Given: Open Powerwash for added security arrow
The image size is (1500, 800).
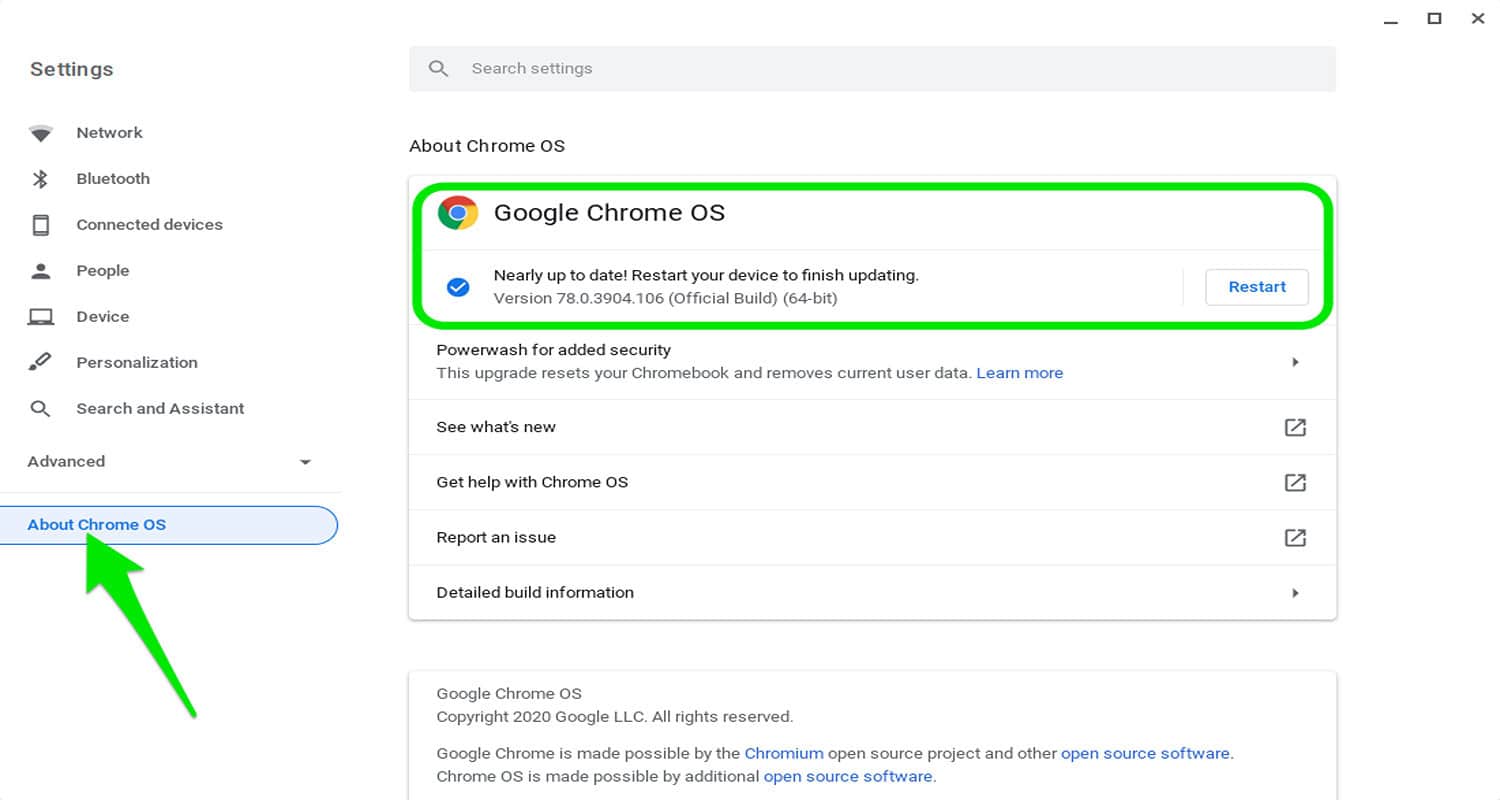Looking at the screenshot, I should 1295,362.
